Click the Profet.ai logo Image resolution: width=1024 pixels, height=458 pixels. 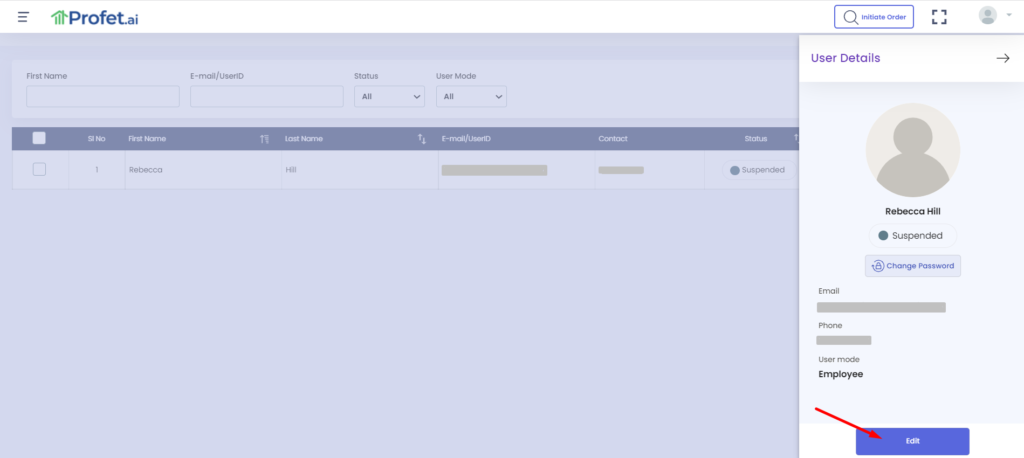click(x=95, y=17)
